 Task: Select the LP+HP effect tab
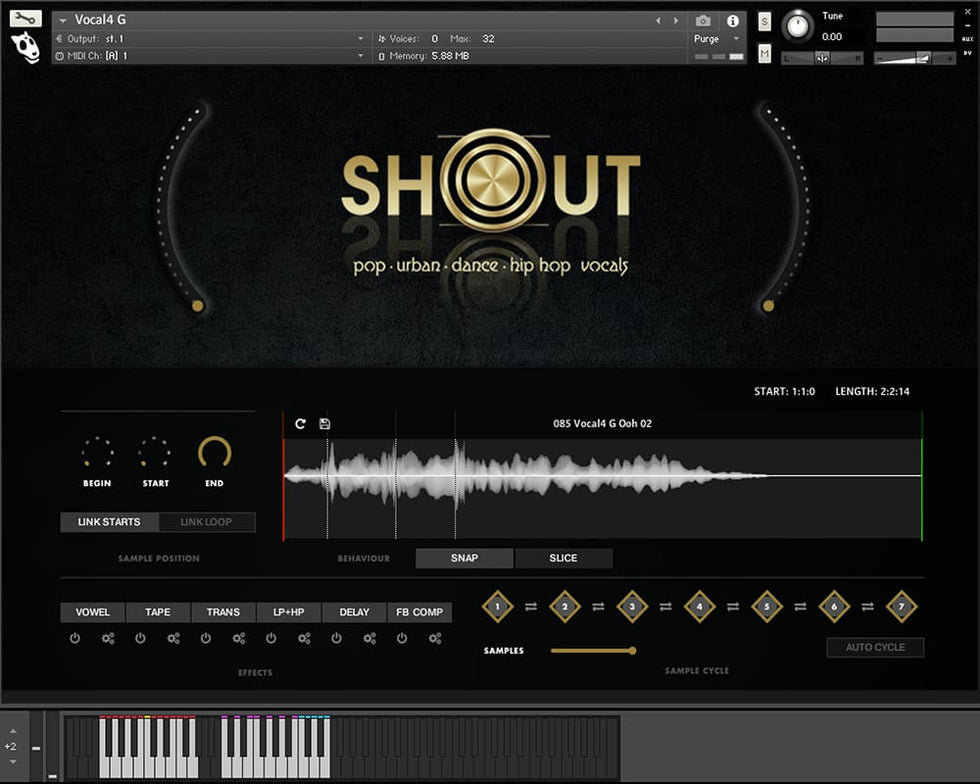click(x=288, y=612)
